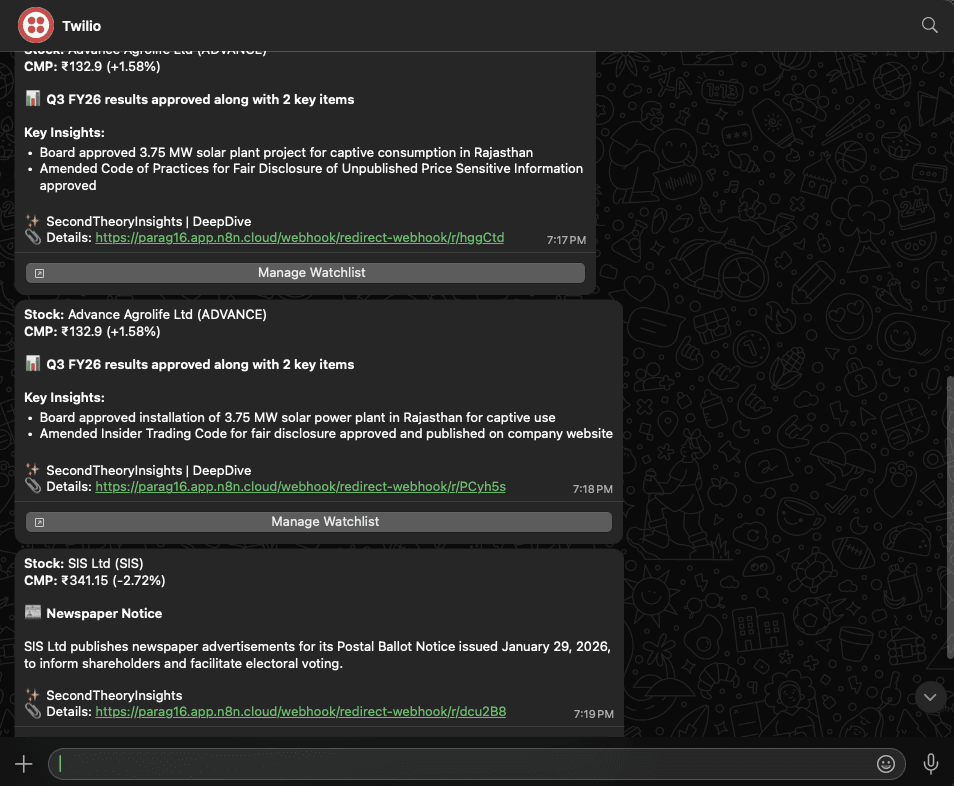Screen dimensions: 954x786
Task: Open link ending in PCyh5s
Action: 301,487
